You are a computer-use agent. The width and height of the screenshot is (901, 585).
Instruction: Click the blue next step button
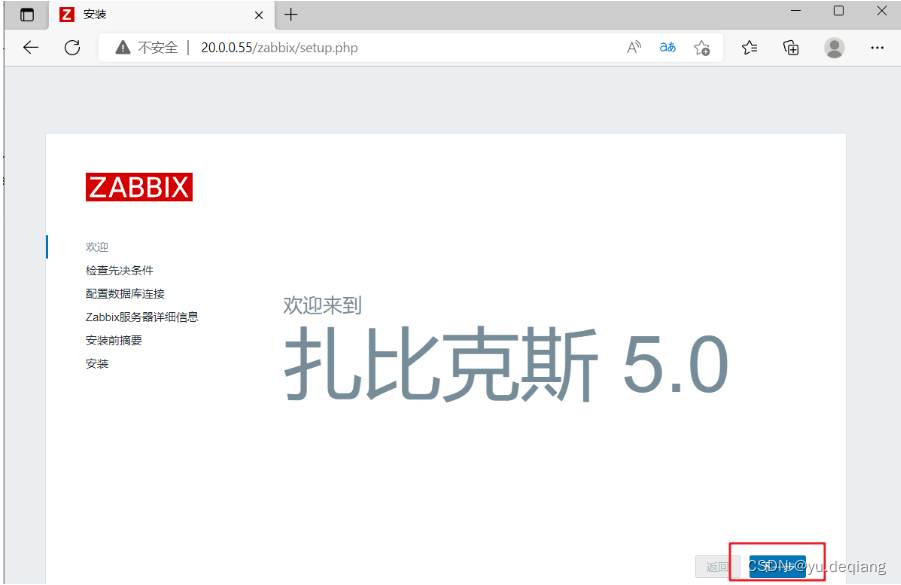[777, 567]
